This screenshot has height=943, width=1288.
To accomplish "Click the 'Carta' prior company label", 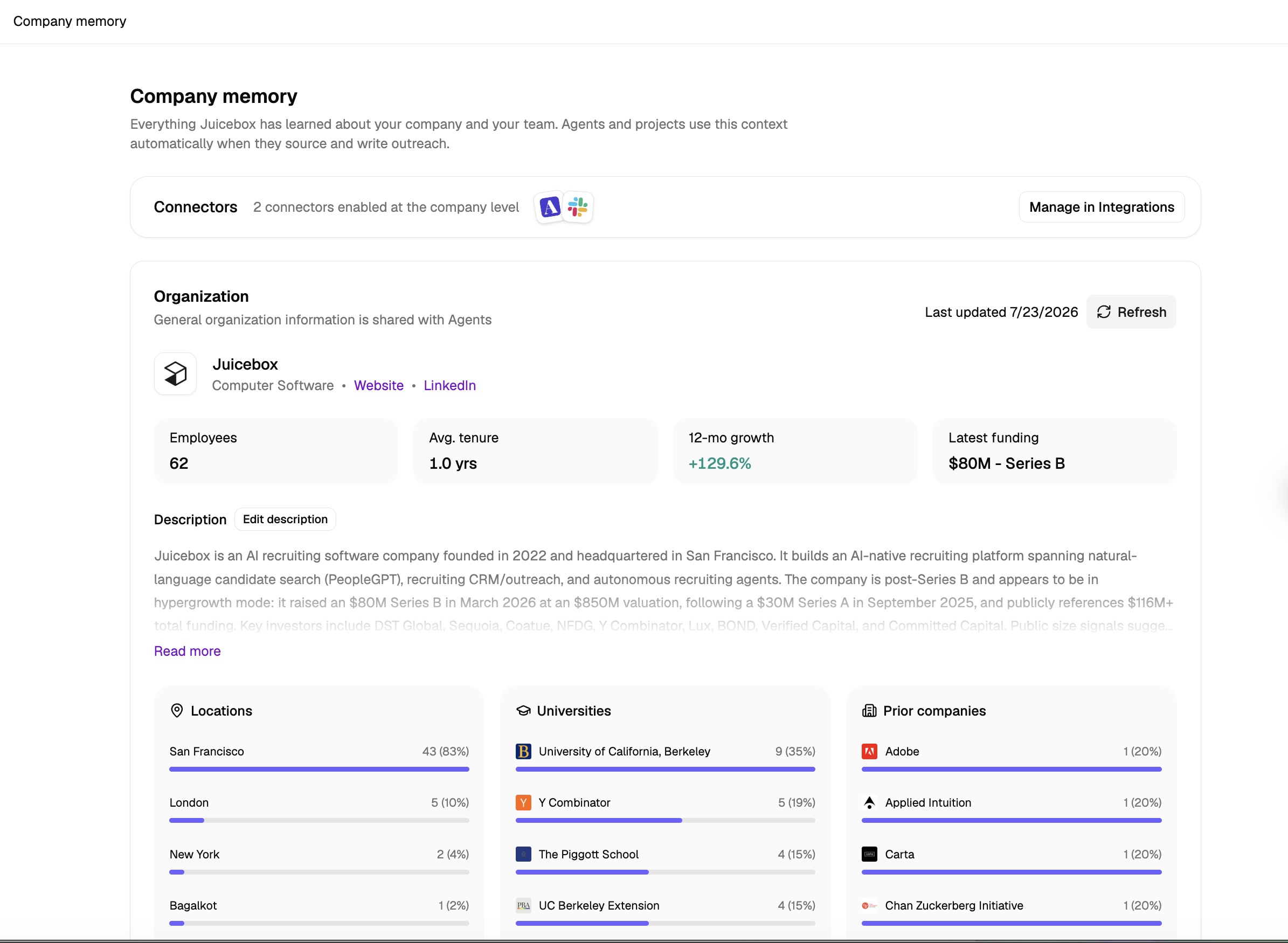I will point(900,854).
